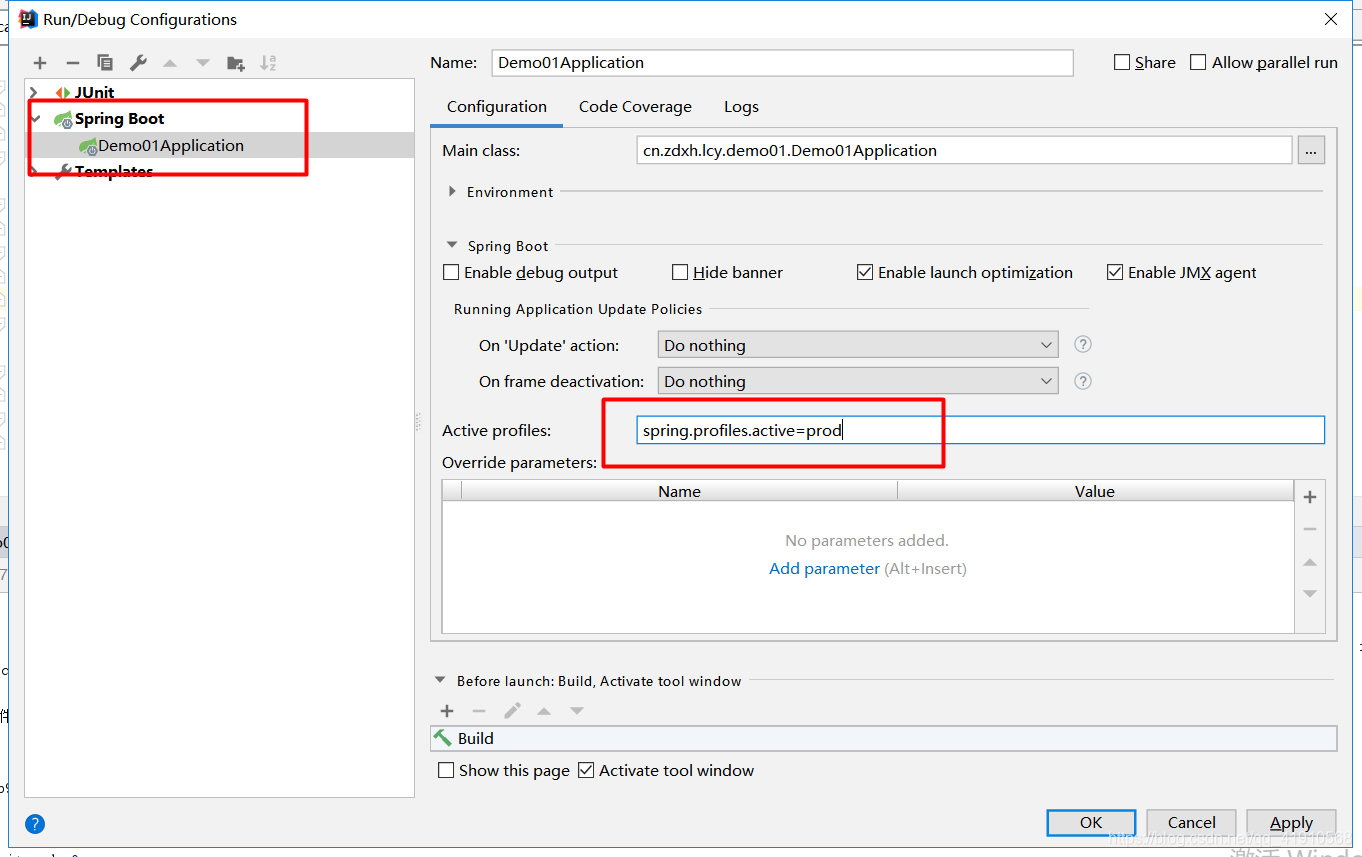Toggle Allow parallel run
Image resolution: width=1362 pixels, height=857 pixels.
pyautogui.click(x=1198, y=62)
